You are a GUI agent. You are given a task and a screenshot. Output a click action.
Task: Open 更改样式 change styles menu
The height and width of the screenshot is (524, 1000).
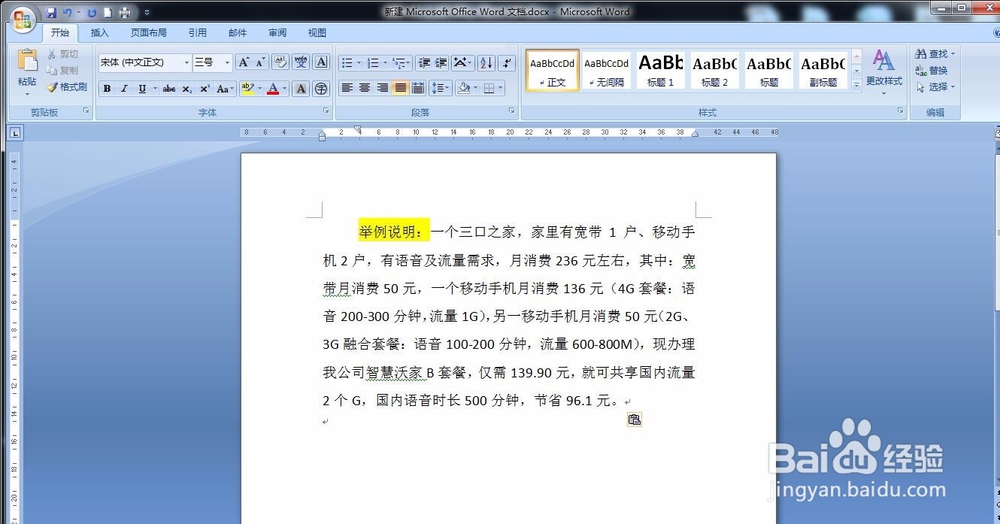click(884, 71)
